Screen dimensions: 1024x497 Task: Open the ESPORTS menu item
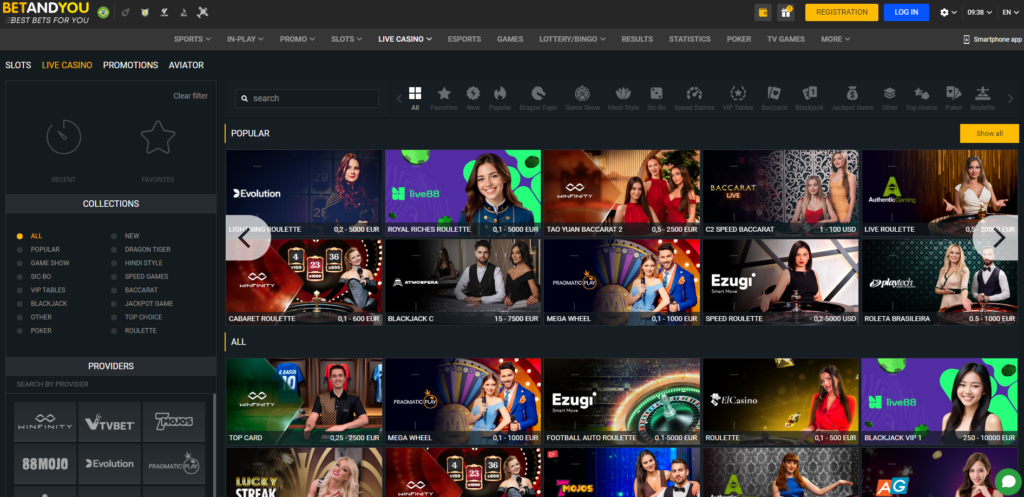click(464, 39)
